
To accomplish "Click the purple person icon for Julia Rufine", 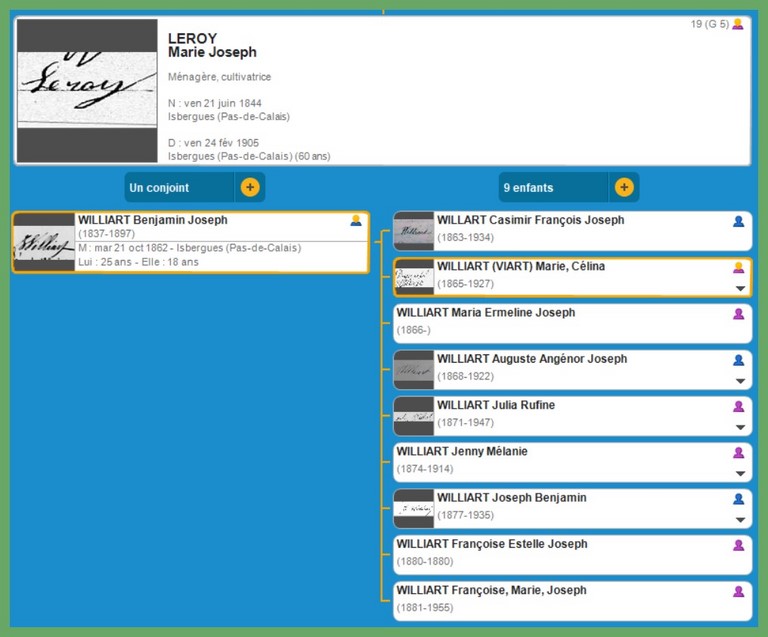I will tap(739, 406).
